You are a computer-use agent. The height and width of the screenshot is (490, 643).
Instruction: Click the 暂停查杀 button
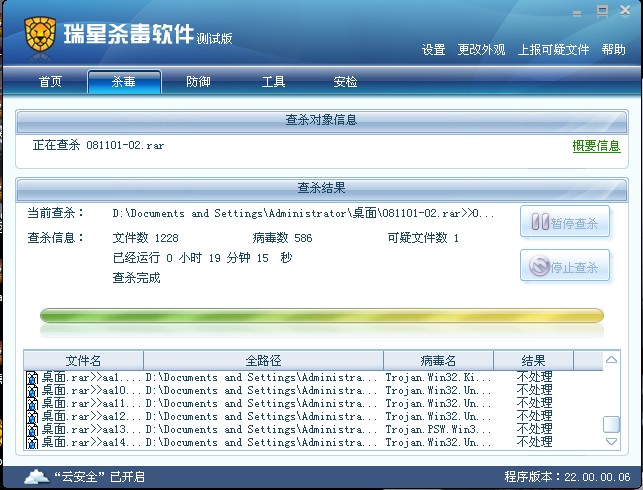[x=565, y=222]
